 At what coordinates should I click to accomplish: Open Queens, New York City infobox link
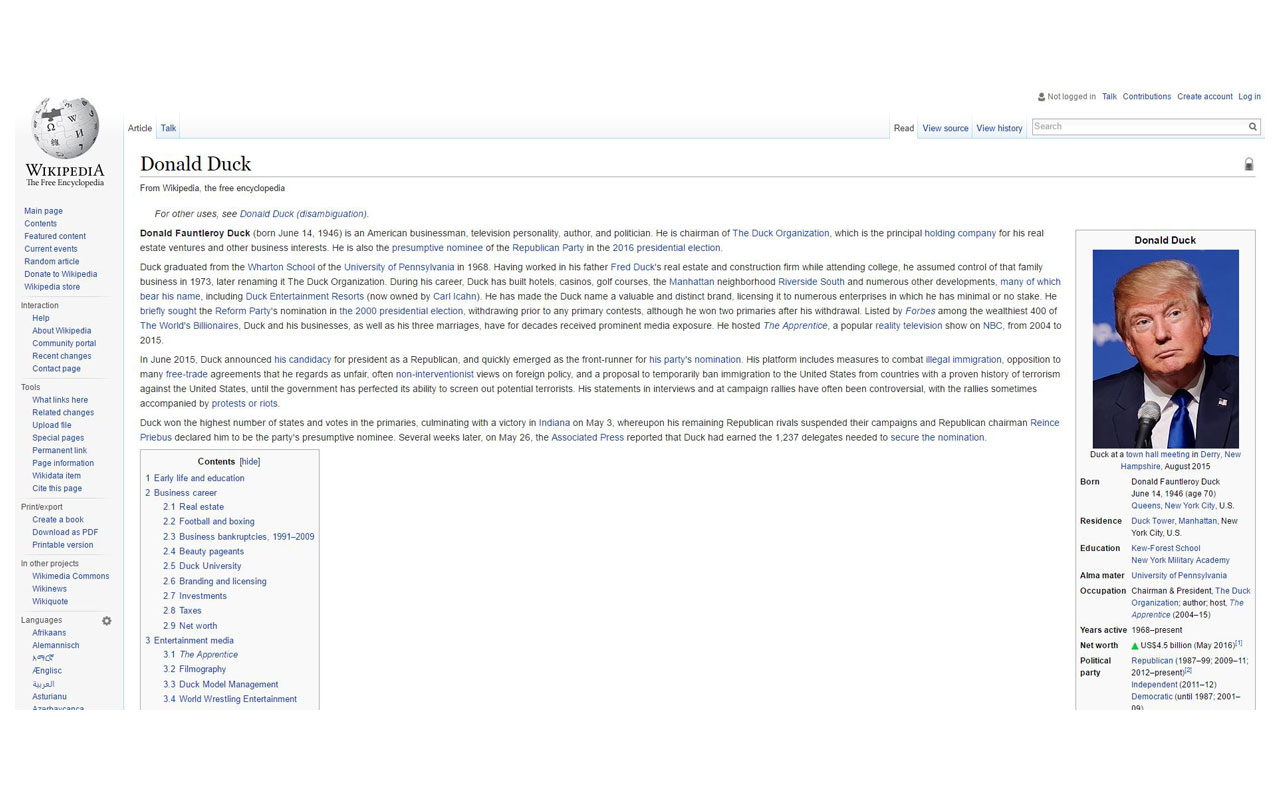point(1173,506)
